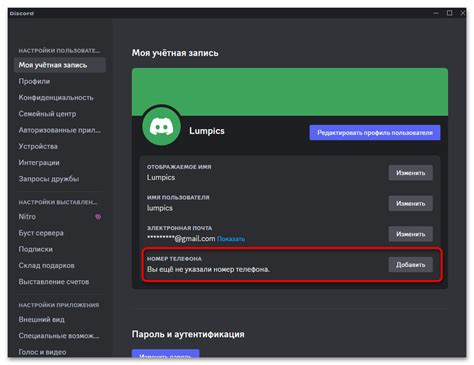Image resolution: width=474 pixels, height=365 pixels.
Task: Open the Профили settings section
Action: coord(34,81)
